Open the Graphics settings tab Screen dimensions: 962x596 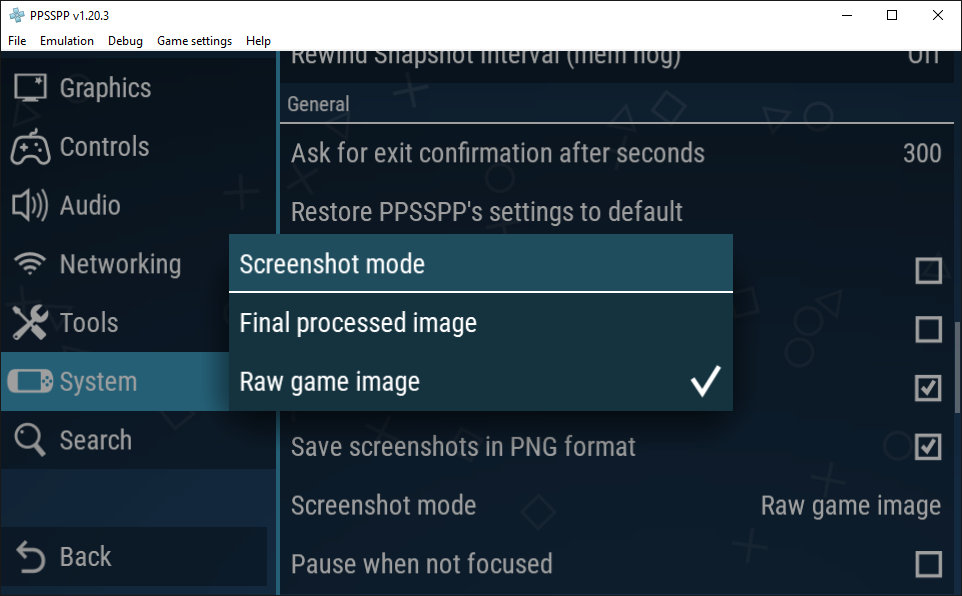pos(139,88)
